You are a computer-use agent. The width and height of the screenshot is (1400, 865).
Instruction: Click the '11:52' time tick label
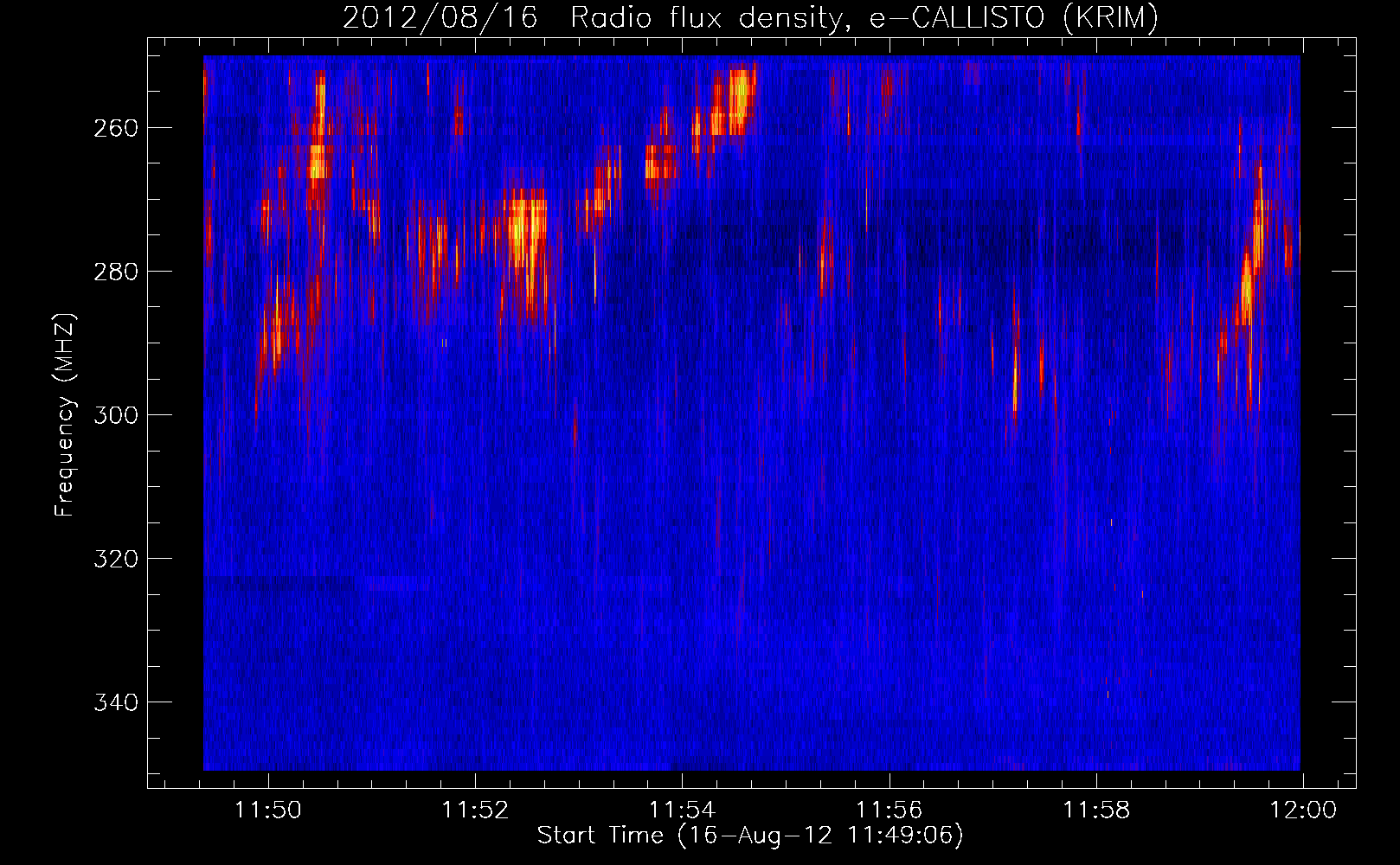pyautogui.click(x=475, y=811)
